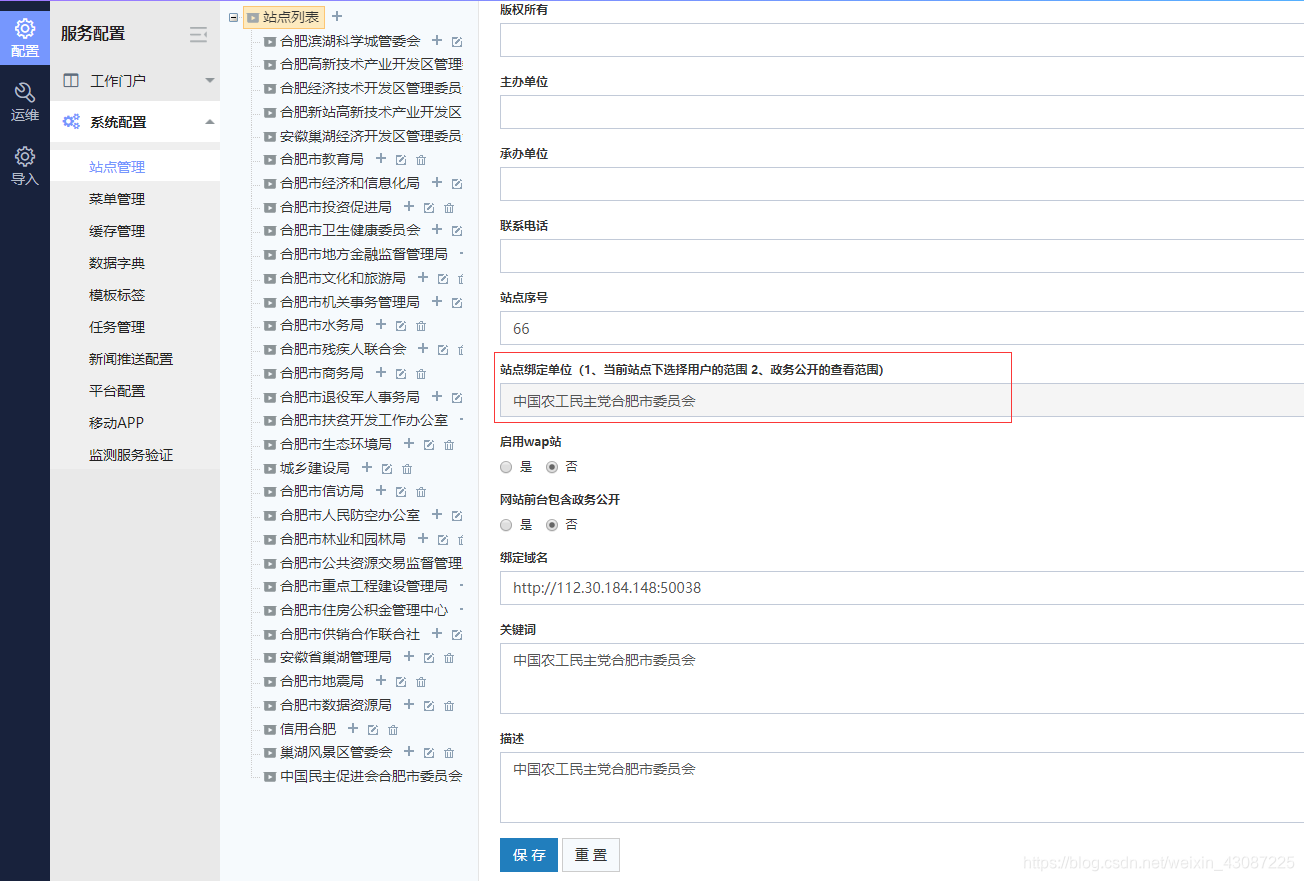Viewport: 1304px width, 881px height.
Task: Edit the 安徽省巢湖管理局 site
Action: (x=429, y=658)
